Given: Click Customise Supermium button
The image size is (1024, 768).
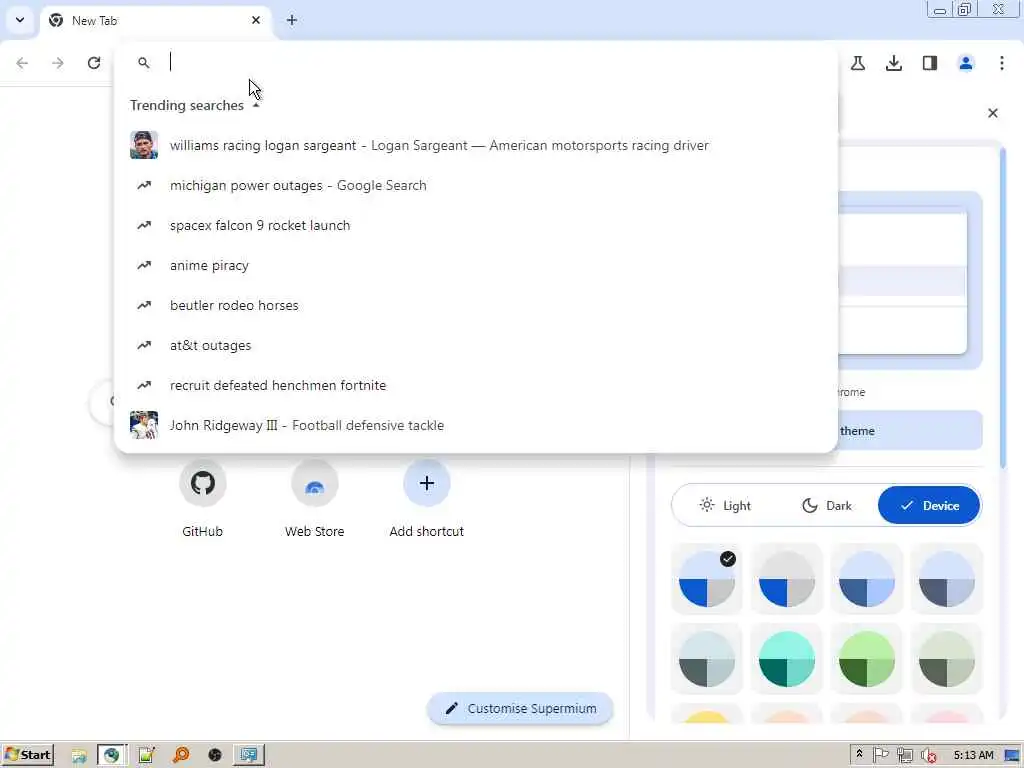Looking at the screenshot, I should [520, 709].
